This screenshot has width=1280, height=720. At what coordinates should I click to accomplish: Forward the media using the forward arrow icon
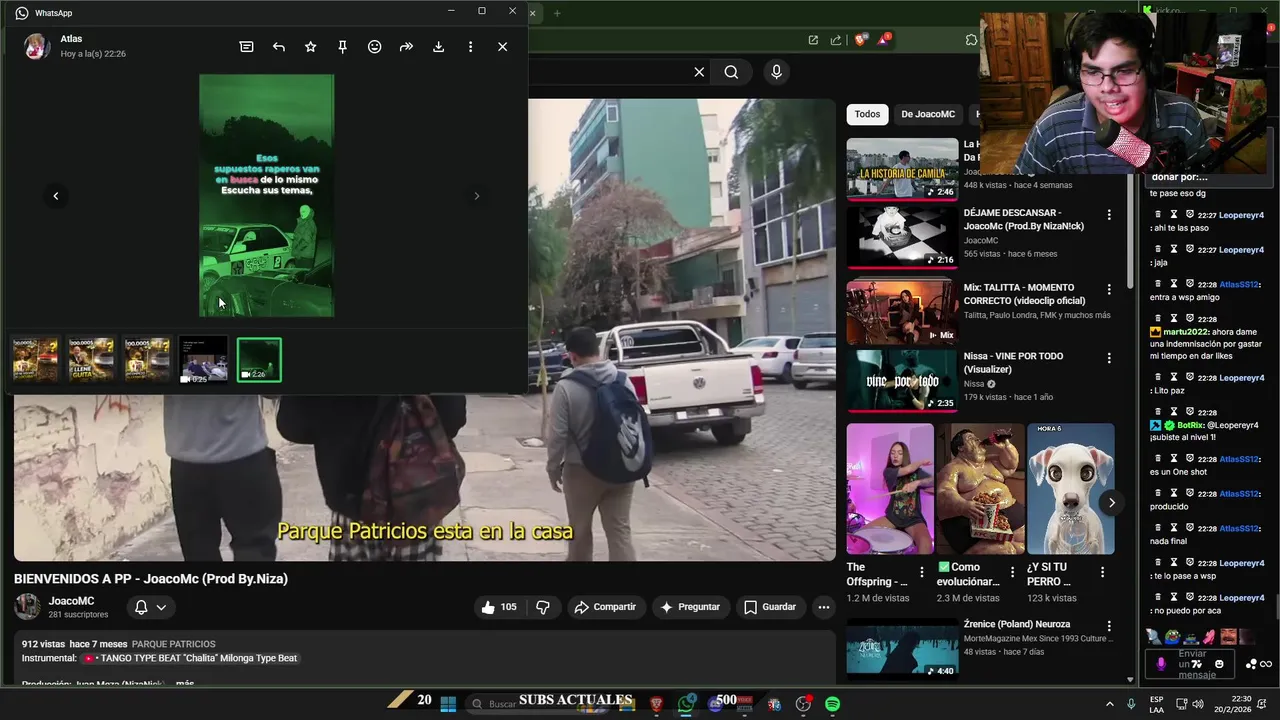[x=406, y=47]
